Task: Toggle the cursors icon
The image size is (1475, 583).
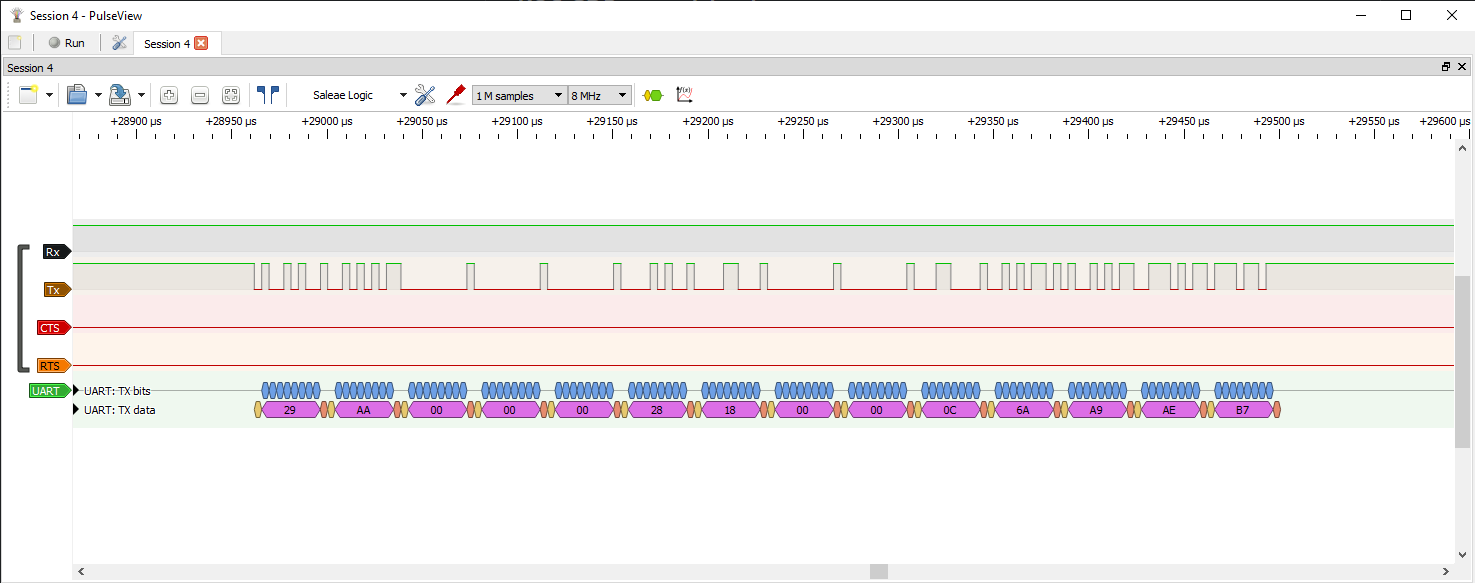Action: [x=268, y=95]
